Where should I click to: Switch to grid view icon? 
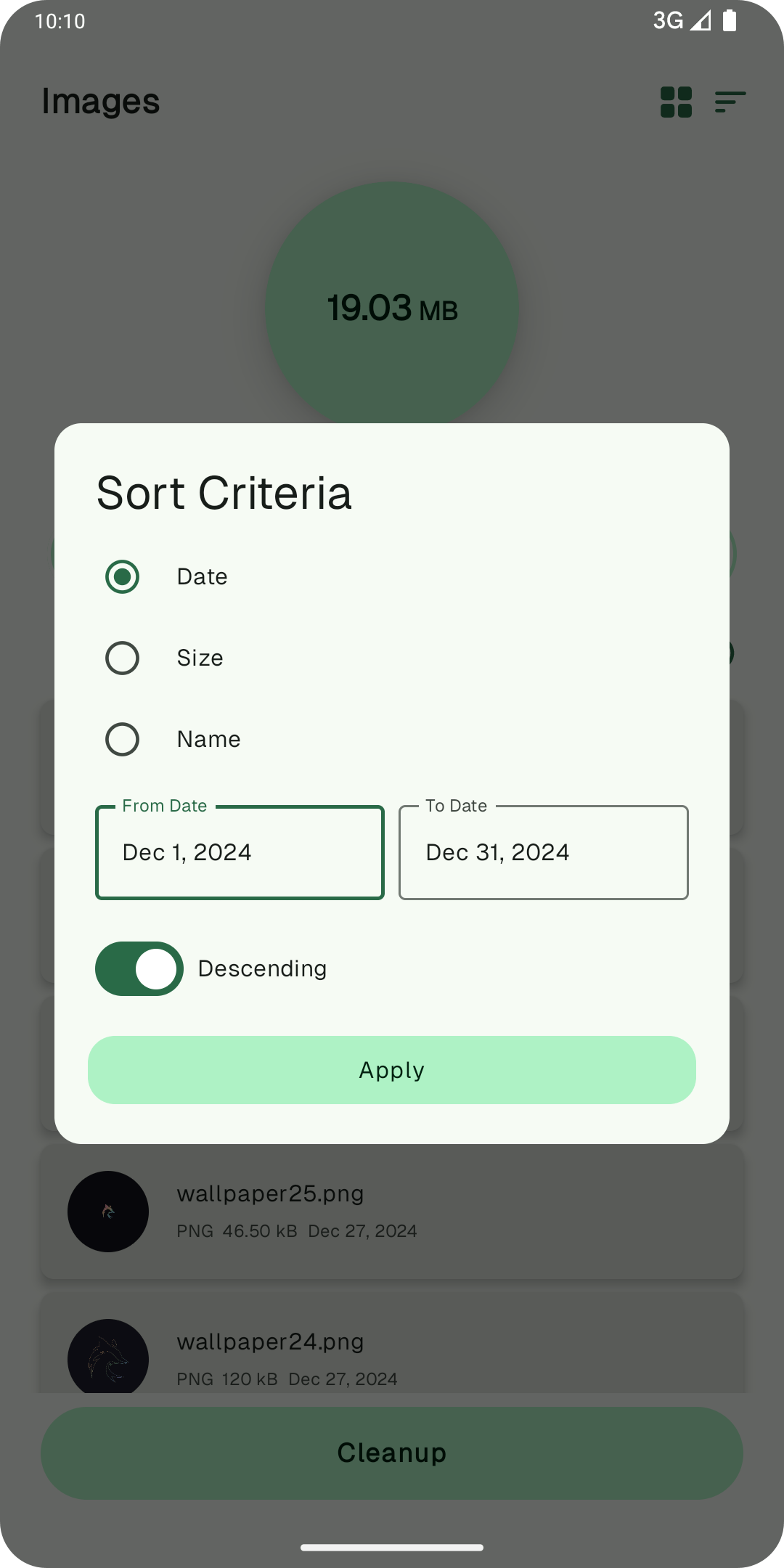(x=676, y=102)
